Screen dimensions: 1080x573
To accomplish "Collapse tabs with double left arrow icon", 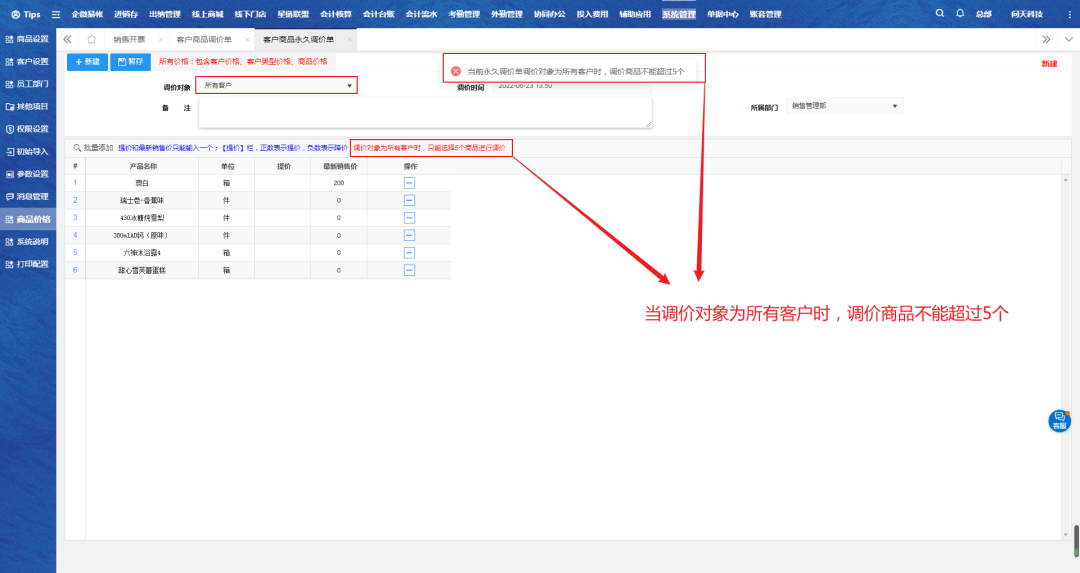I will [x=68, y=39].
